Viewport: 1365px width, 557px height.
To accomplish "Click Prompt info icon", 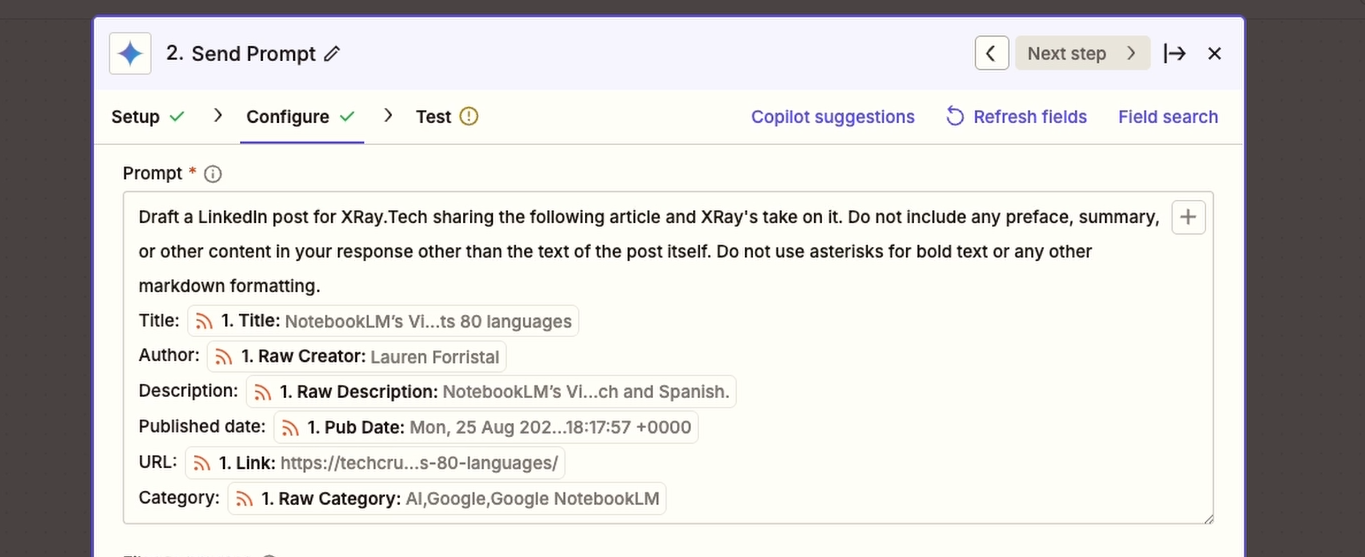I will (x=212, y=174).
